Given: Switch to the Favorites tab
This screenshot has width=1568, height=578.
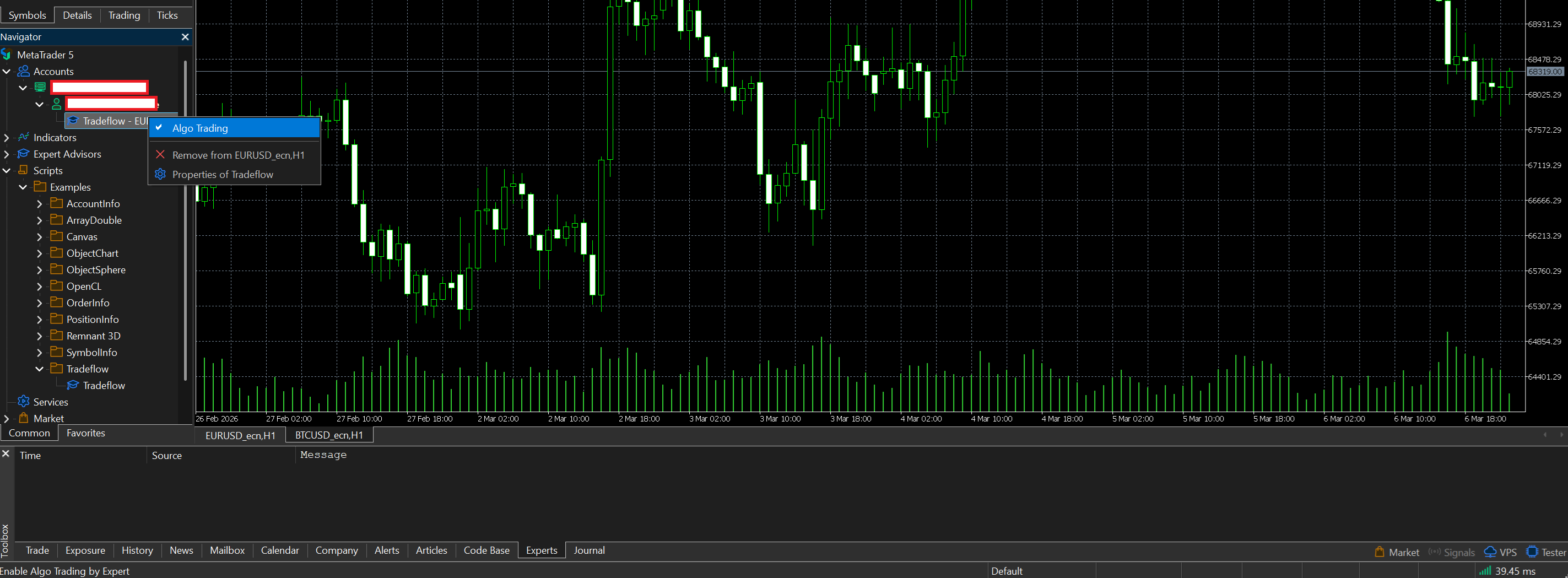Looking at the screenshot, I should pos(86,433).
